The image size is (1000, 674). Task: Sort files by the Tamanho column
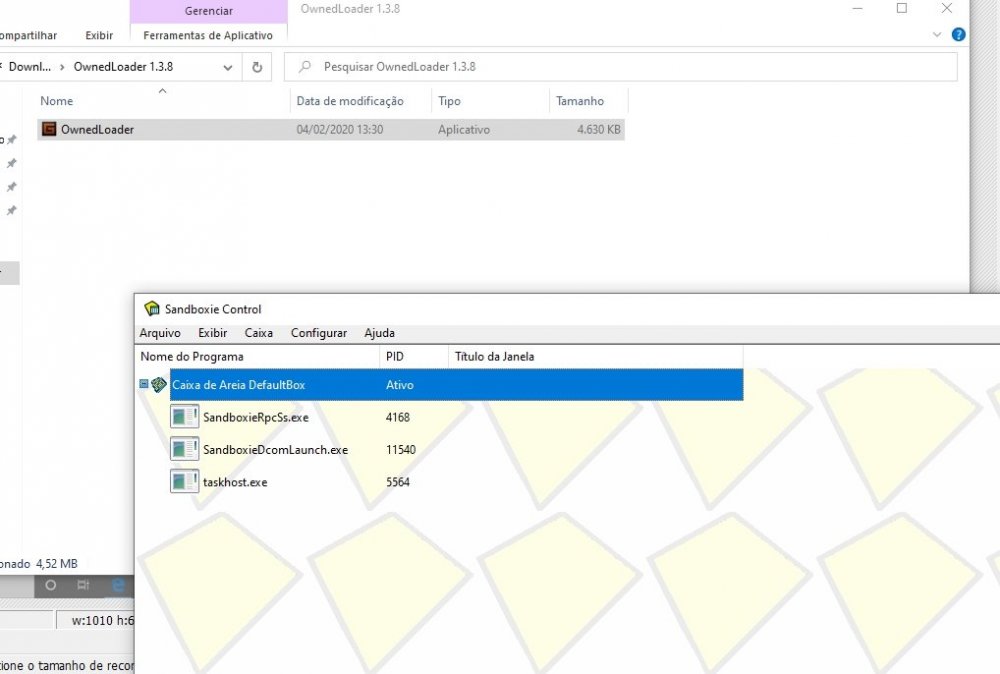coord(580,101)
